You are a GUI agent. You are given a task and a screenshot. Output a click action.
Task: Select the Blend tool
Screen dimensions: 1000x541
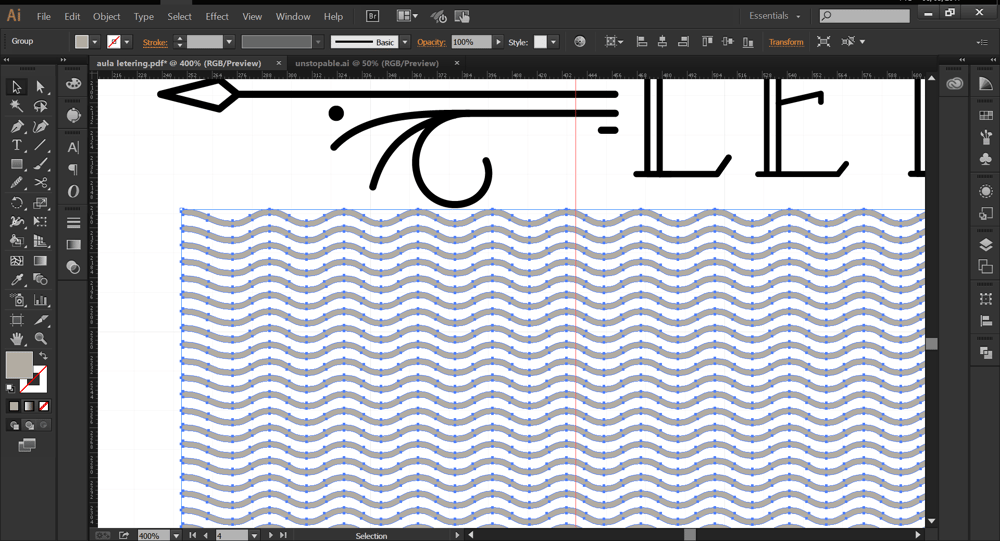tap(41, 279)
